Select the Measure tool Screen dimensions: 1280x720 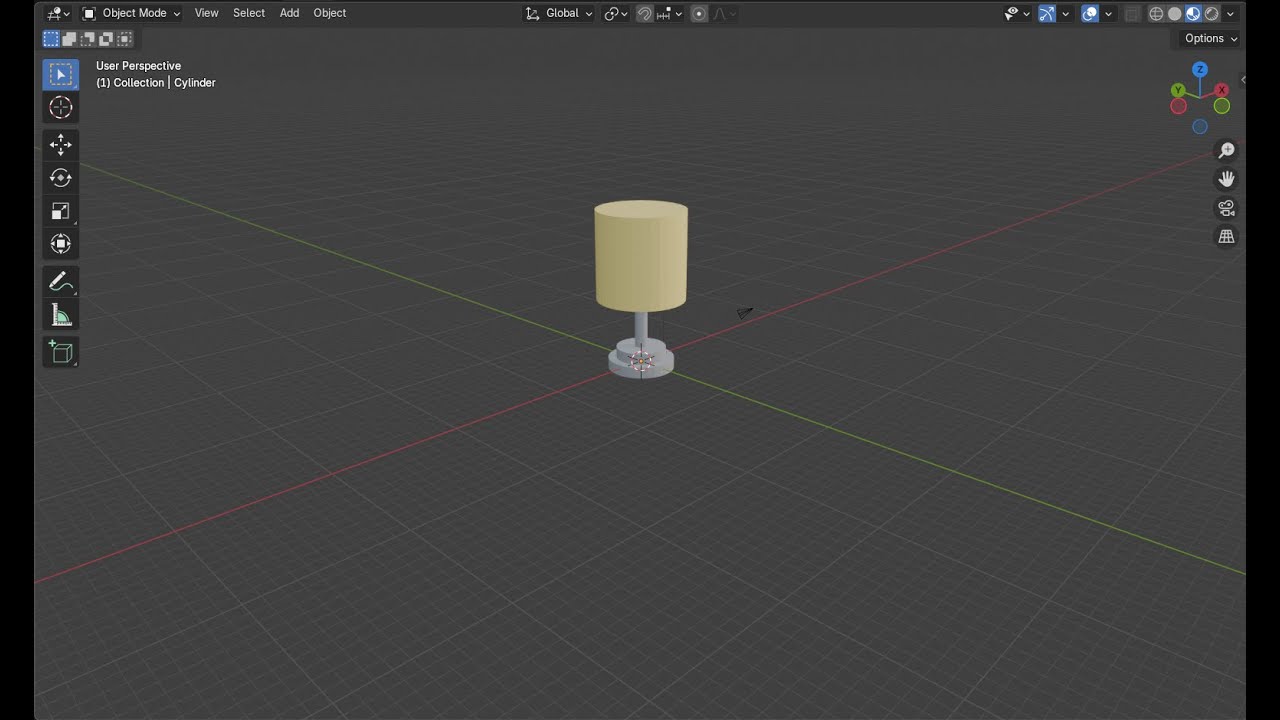(60, 315)
